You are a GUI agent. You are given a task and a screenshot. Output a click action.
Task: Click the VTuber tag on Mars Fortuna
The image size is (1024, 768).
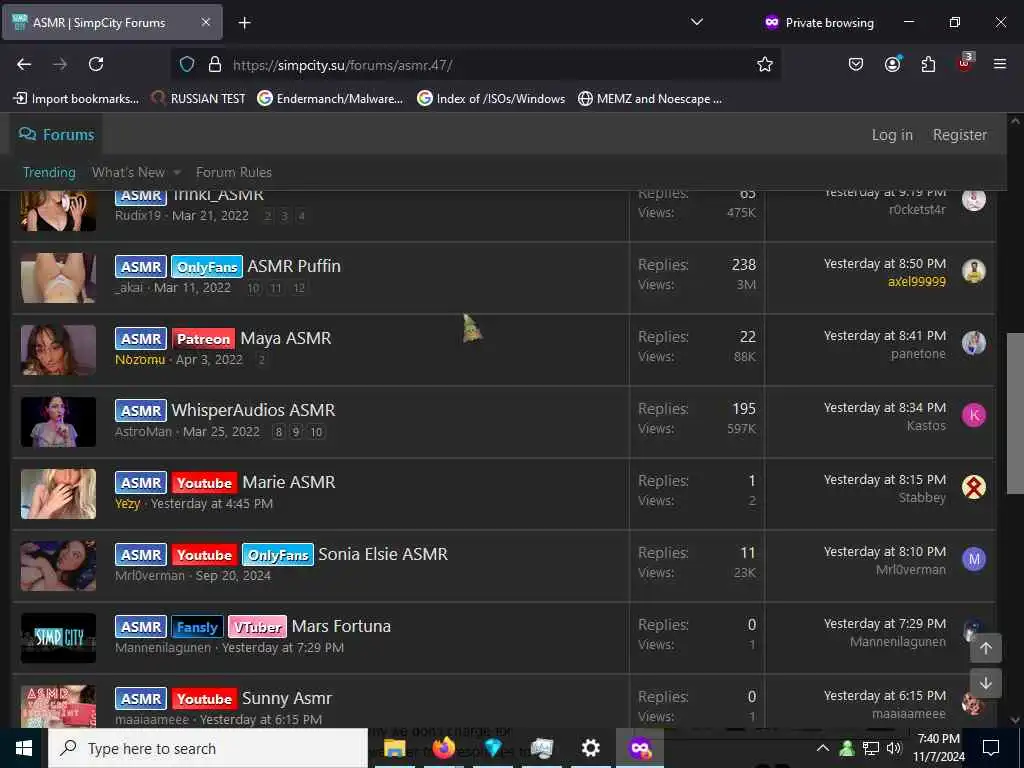[257, 627]
